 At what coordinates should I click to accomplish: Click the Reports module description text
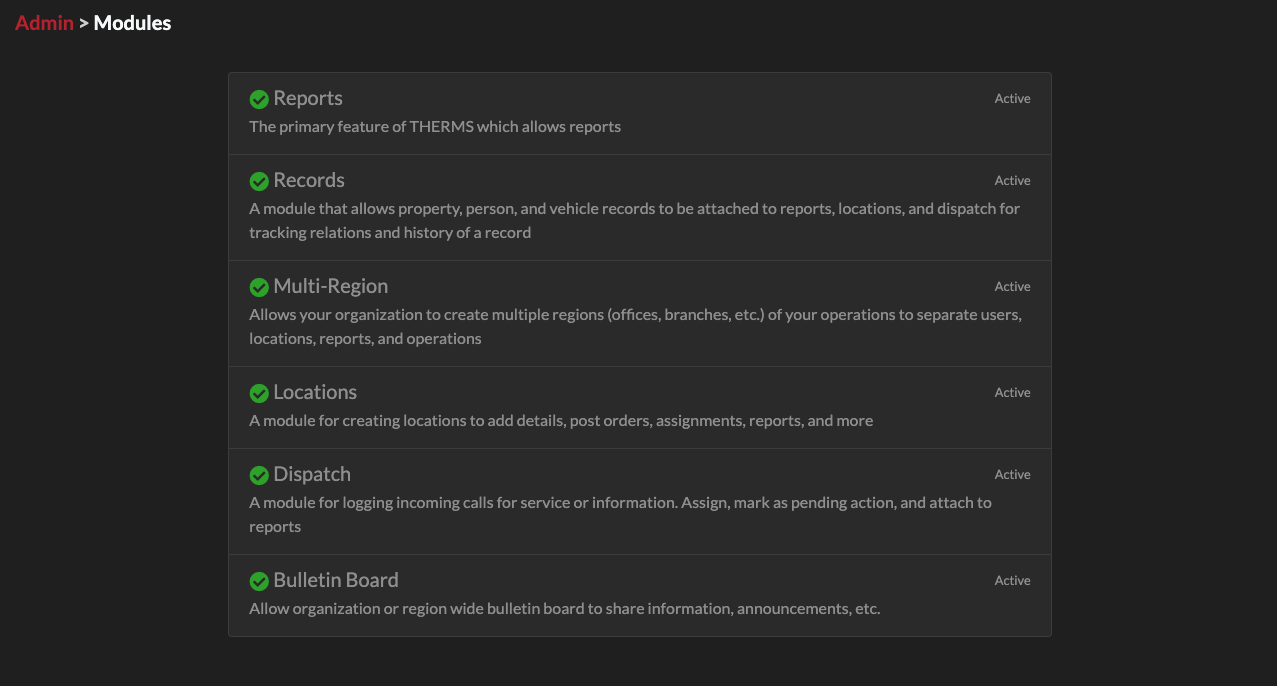click(435, 126)
